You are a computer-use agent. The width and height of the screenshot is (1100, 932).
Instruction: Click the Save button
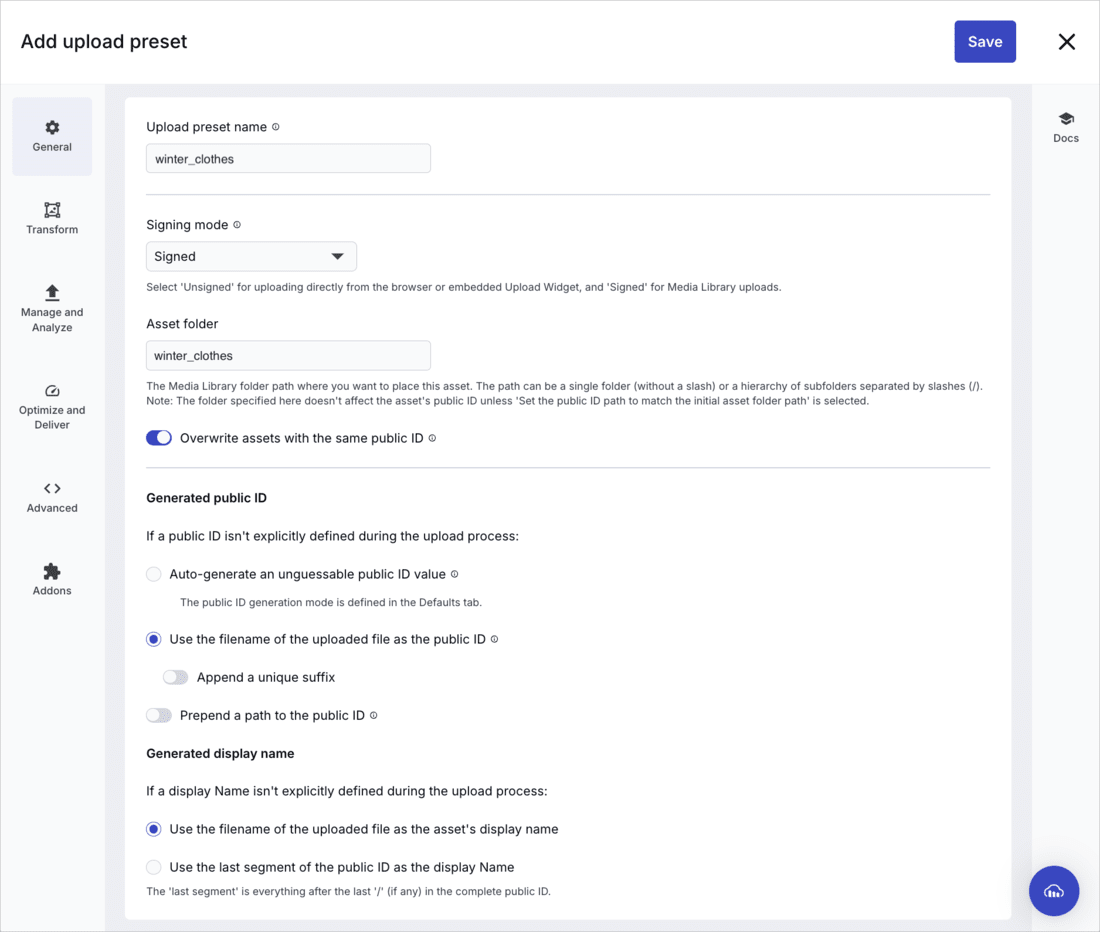[984, 41]
